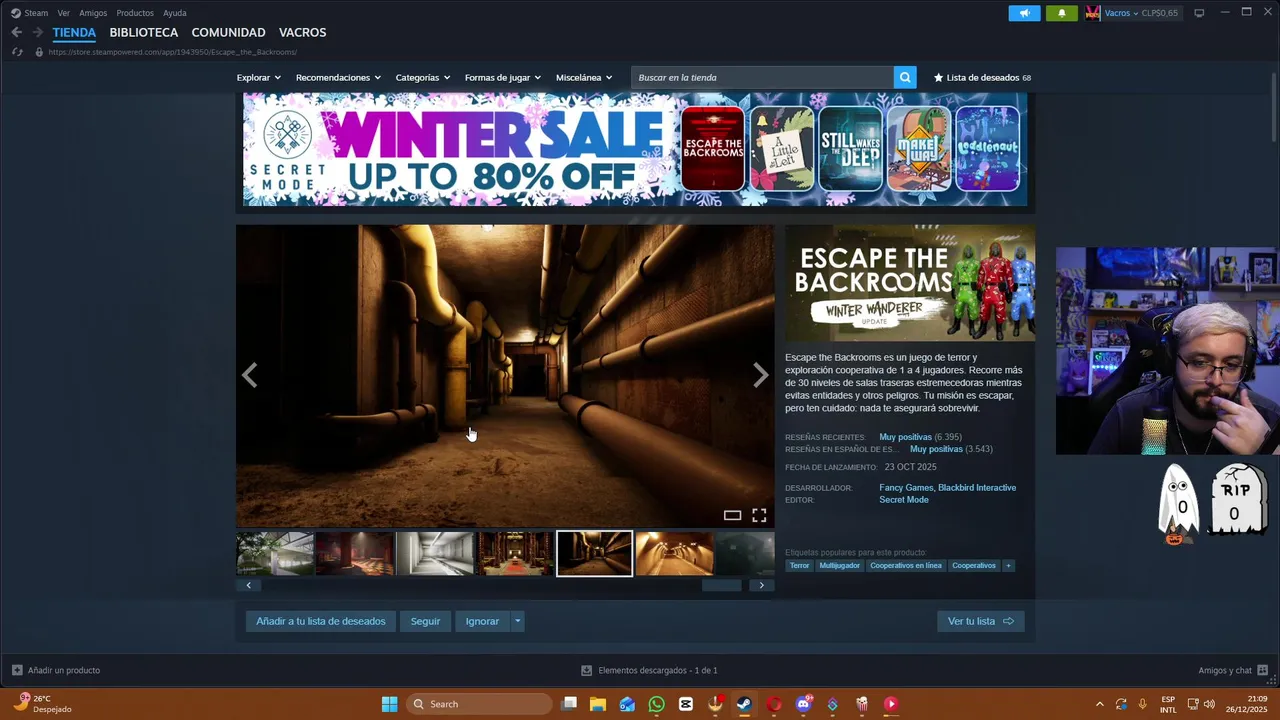Image resolution: width=1280 pixels, height=720 pixels.
Task: Expand the Recomendaciones menu
Action: [x=338, y=77]
